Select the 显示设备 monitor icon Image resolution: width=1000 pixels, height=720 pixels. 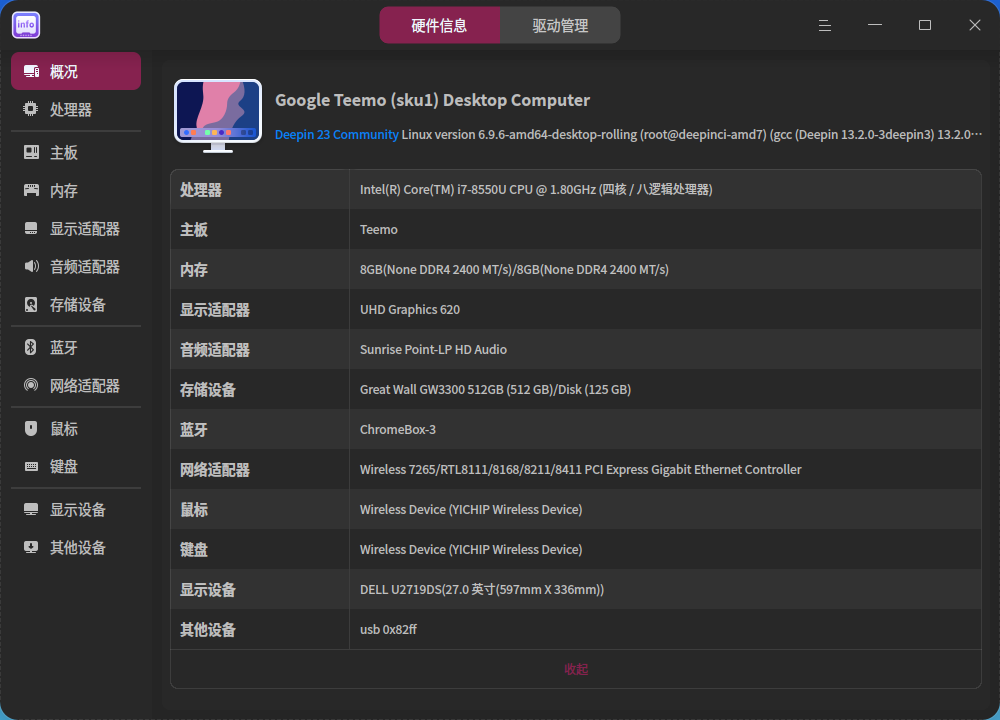click(x=31, y=510)
